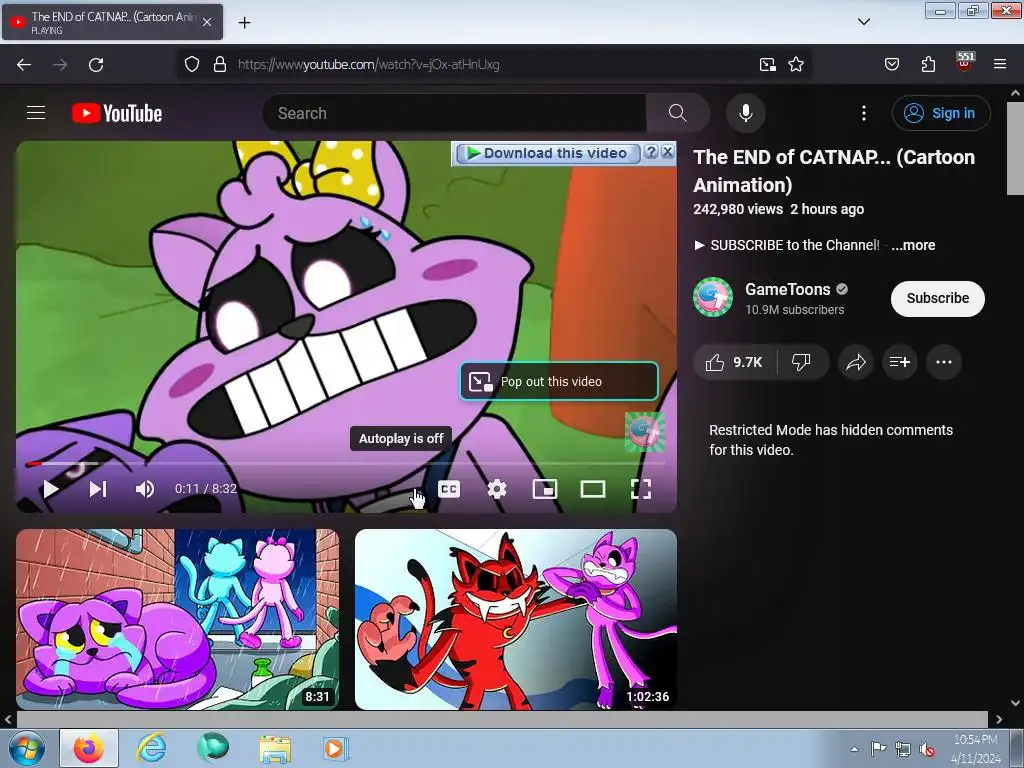Open the 1:02:36 red cat video thumbnail
Image resolution: width=1024 pixels, height=768 pixels.
coord(516,619)
